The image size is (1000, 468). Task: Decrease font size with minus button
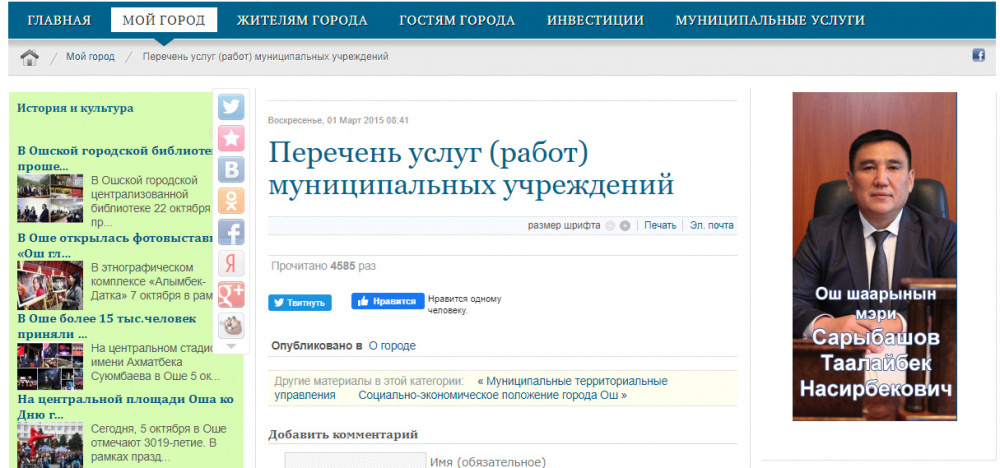tap(610, 226)
